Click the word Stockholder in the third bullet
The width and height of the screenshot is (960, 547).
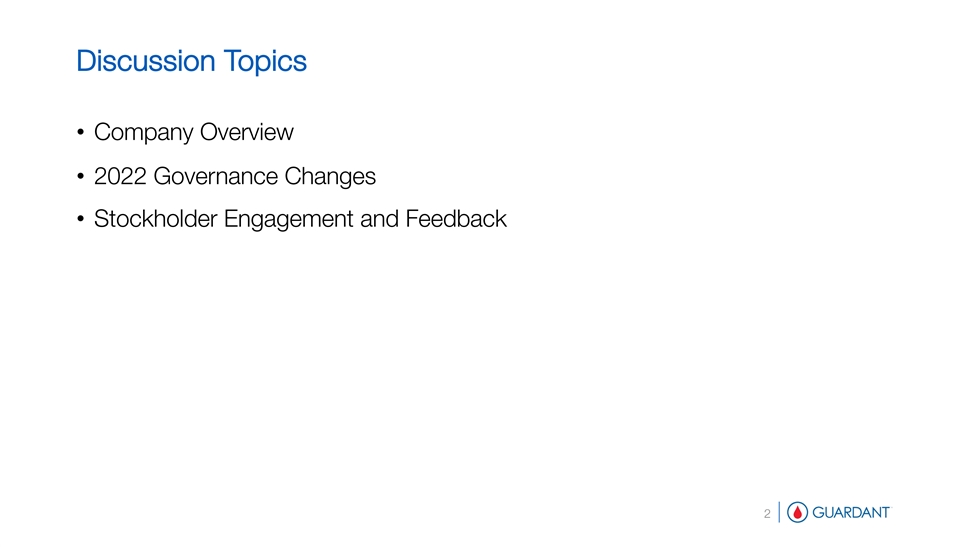[x=156, y=219]
